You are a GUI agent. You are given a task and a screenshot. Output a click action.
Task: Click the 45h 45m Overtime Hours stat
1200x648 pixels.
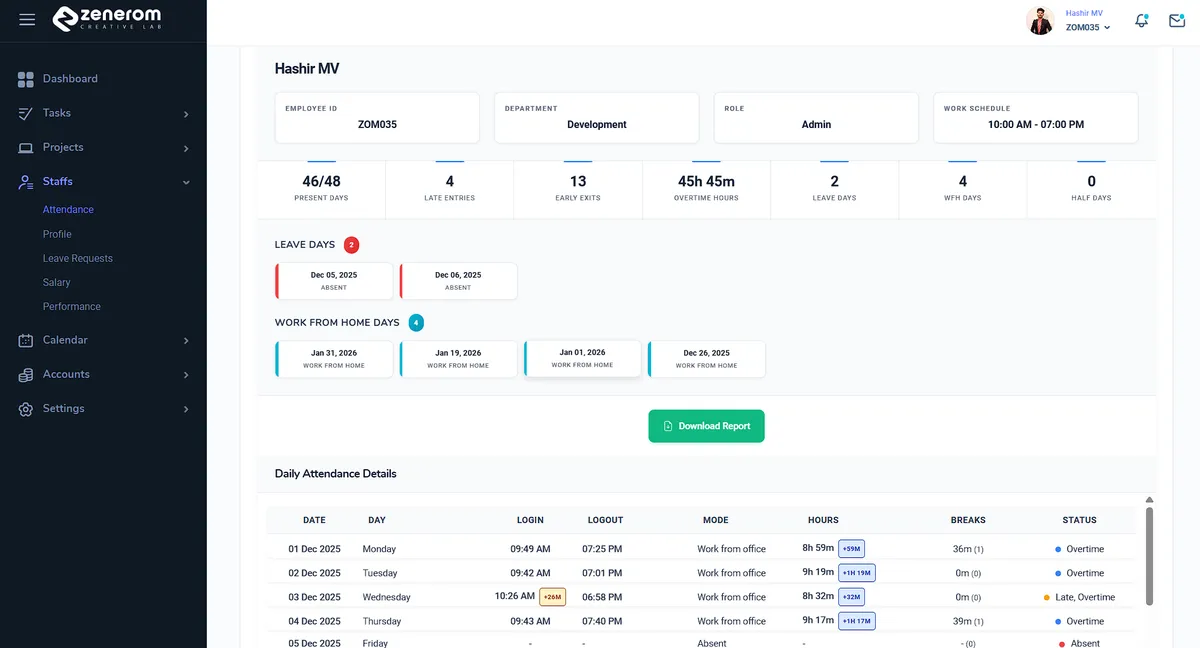pos(706,188)
